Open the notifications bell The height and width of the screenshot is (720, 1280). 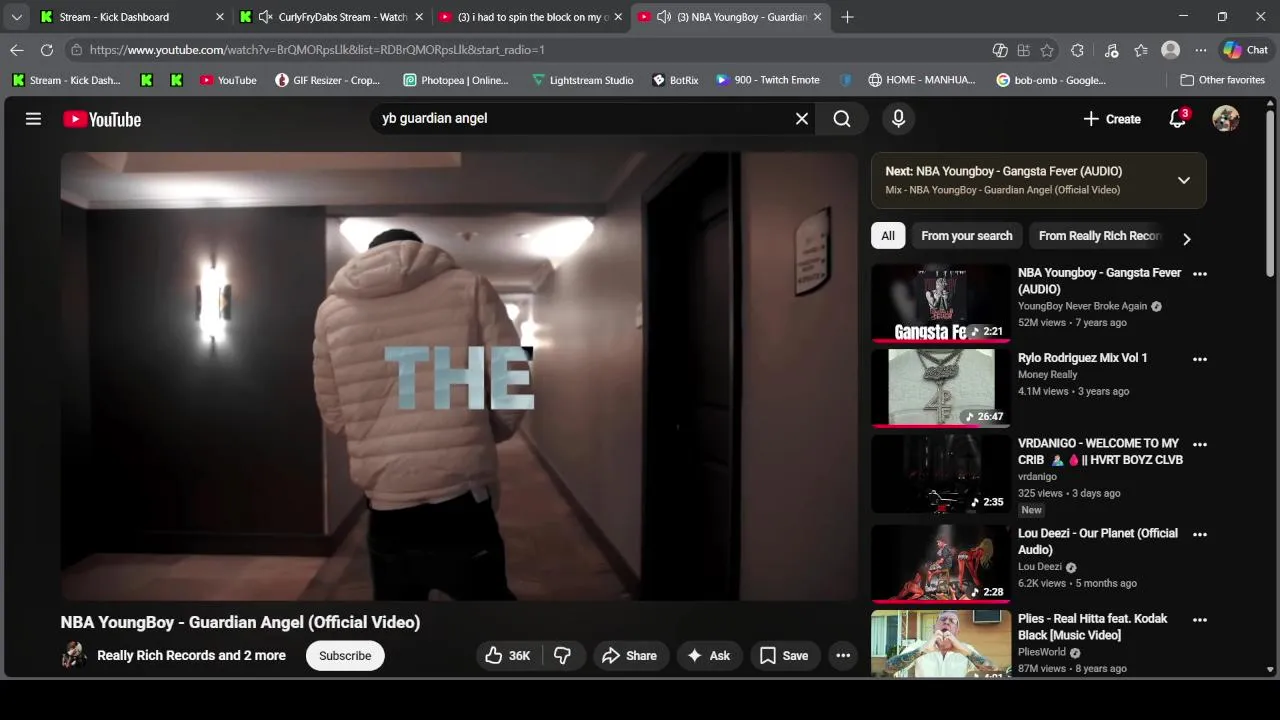[1178, 119]
